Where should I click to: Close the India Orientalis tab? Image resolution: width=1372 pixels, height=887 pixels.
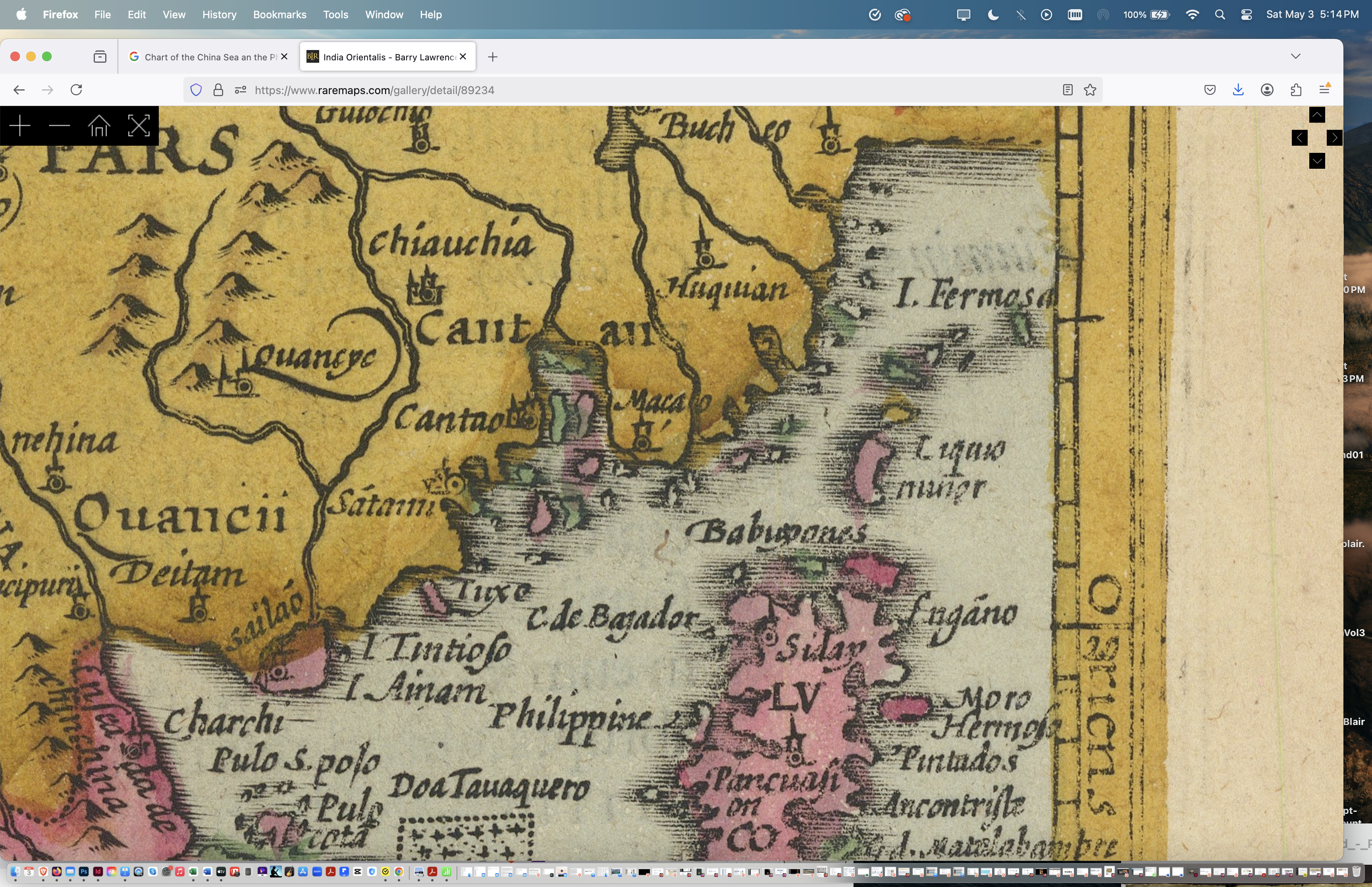(x=463, y=57)
